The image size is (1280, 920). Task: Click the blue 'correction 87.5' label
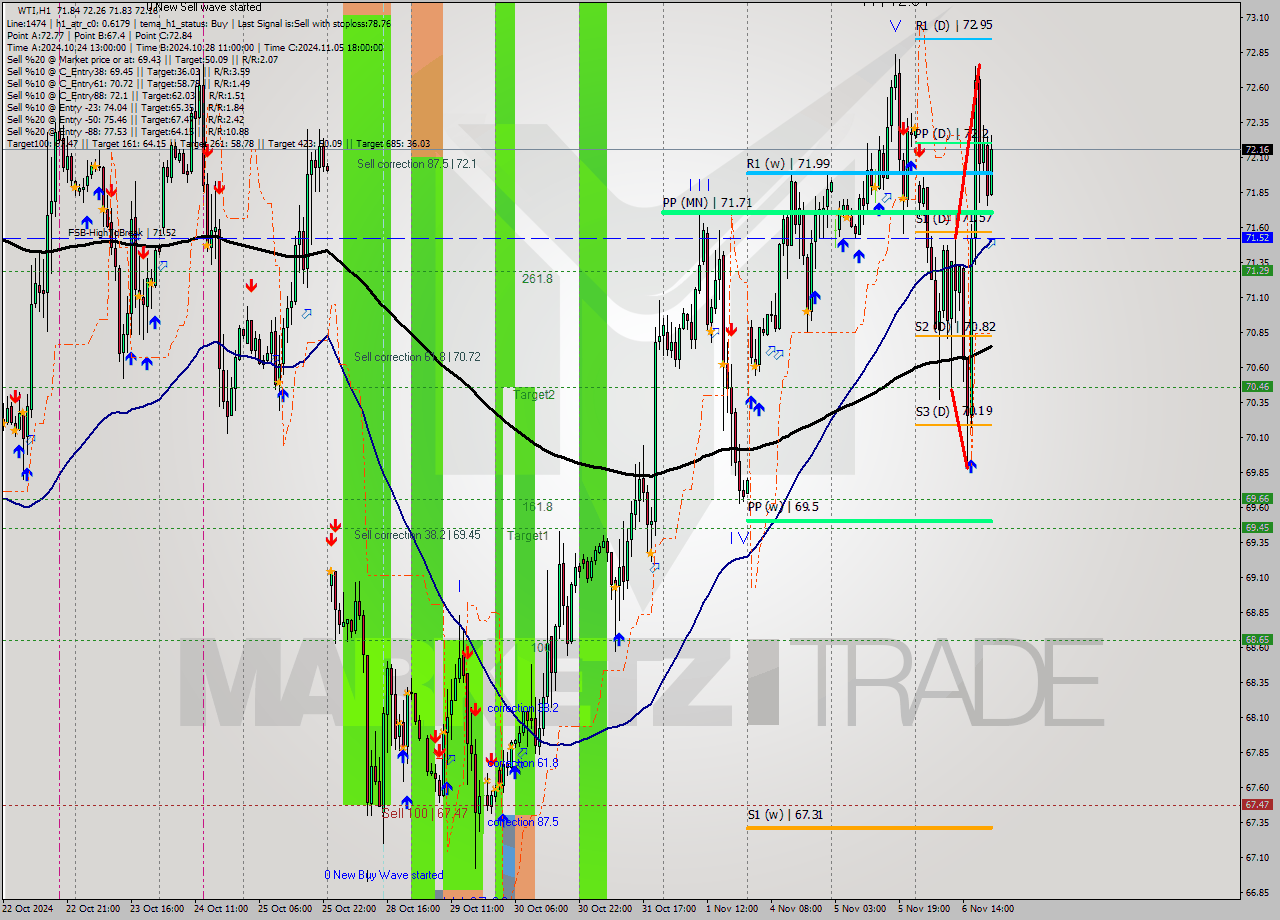click(x=523, y=822)
